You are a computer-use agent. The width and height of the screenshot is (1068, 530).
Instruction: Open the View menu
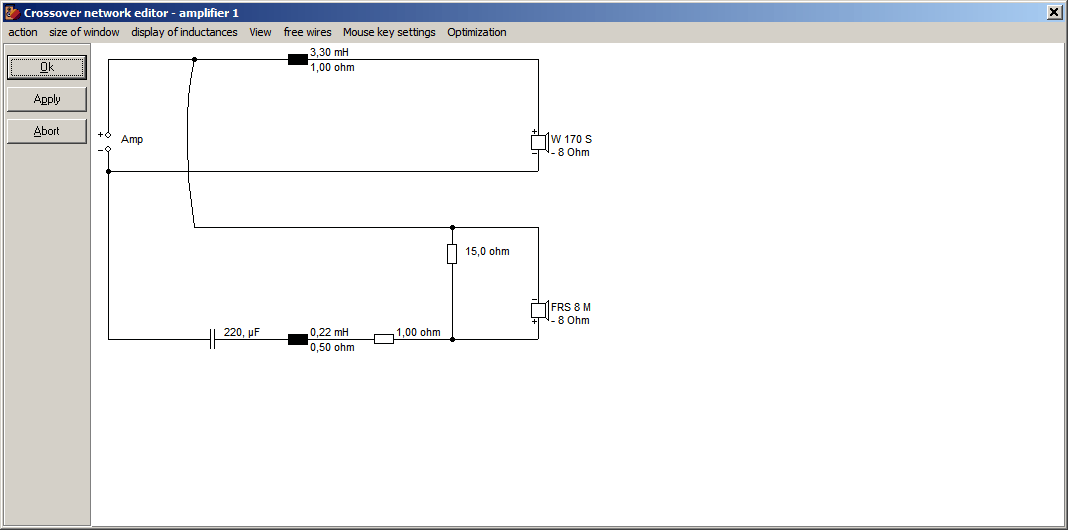click(x=260, y=32)
